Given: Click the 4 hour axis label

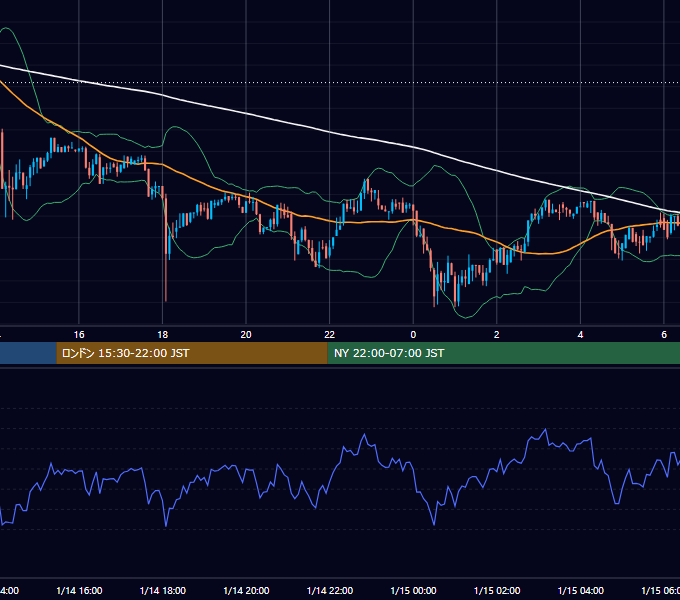Looking at the screenshot, I should (580, 335).
